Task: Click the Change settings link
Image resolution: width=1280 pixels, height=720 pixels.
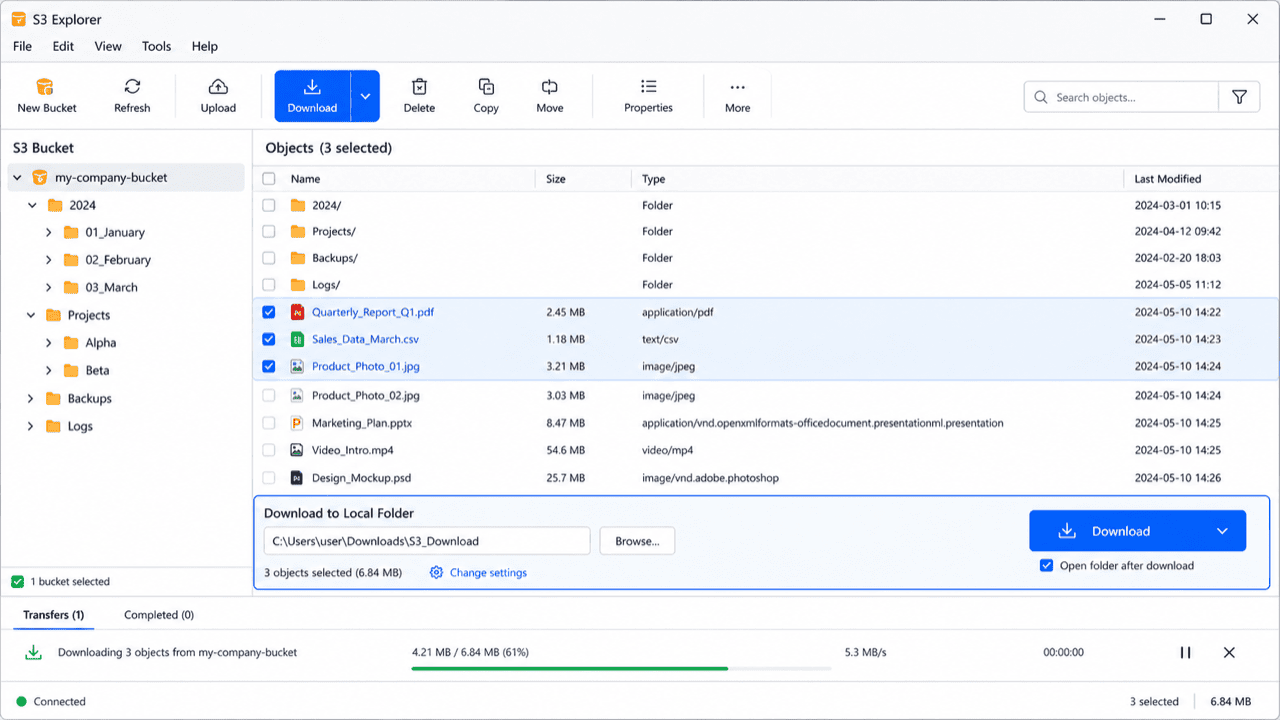Action: pos(488,573)
